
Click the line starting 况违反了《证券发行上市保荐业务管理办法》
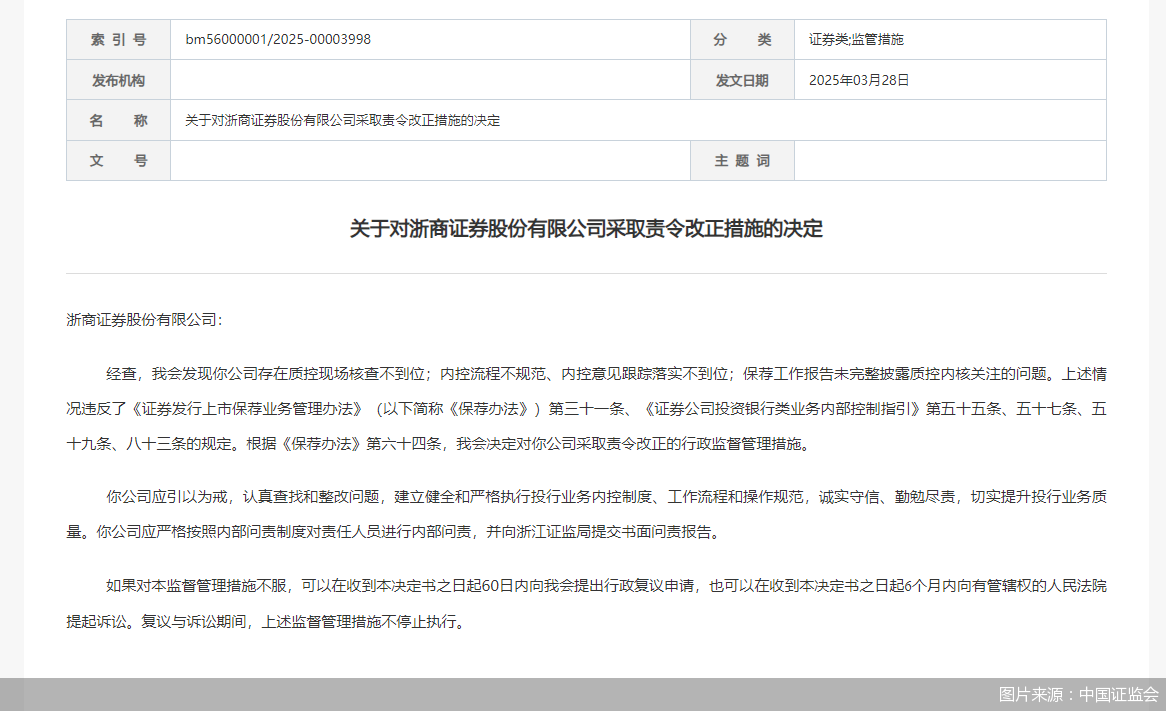(x=586, y=409)
